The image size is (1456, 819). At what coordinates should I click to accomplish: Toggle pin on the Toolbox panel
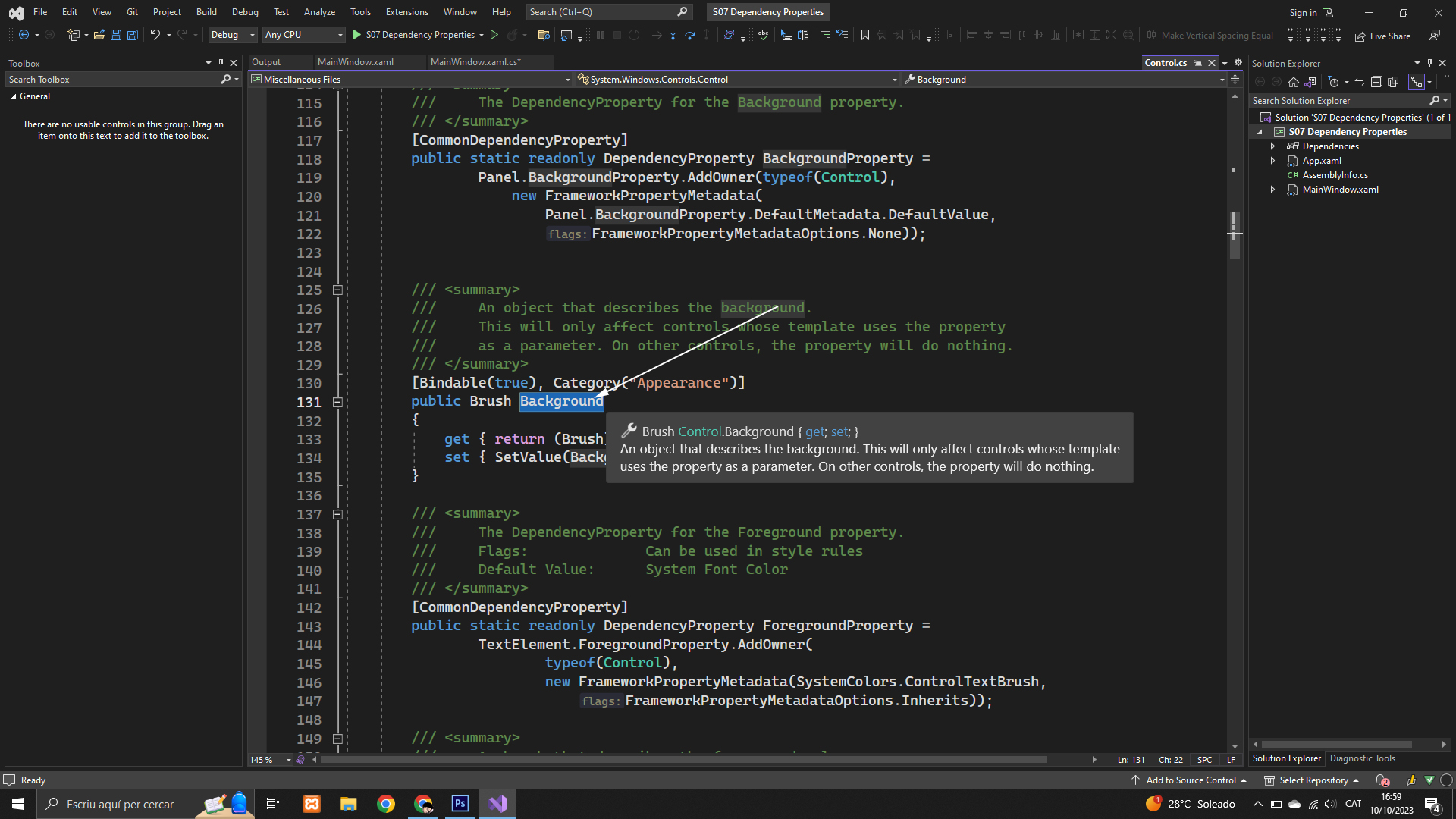[x=221, y=63]
